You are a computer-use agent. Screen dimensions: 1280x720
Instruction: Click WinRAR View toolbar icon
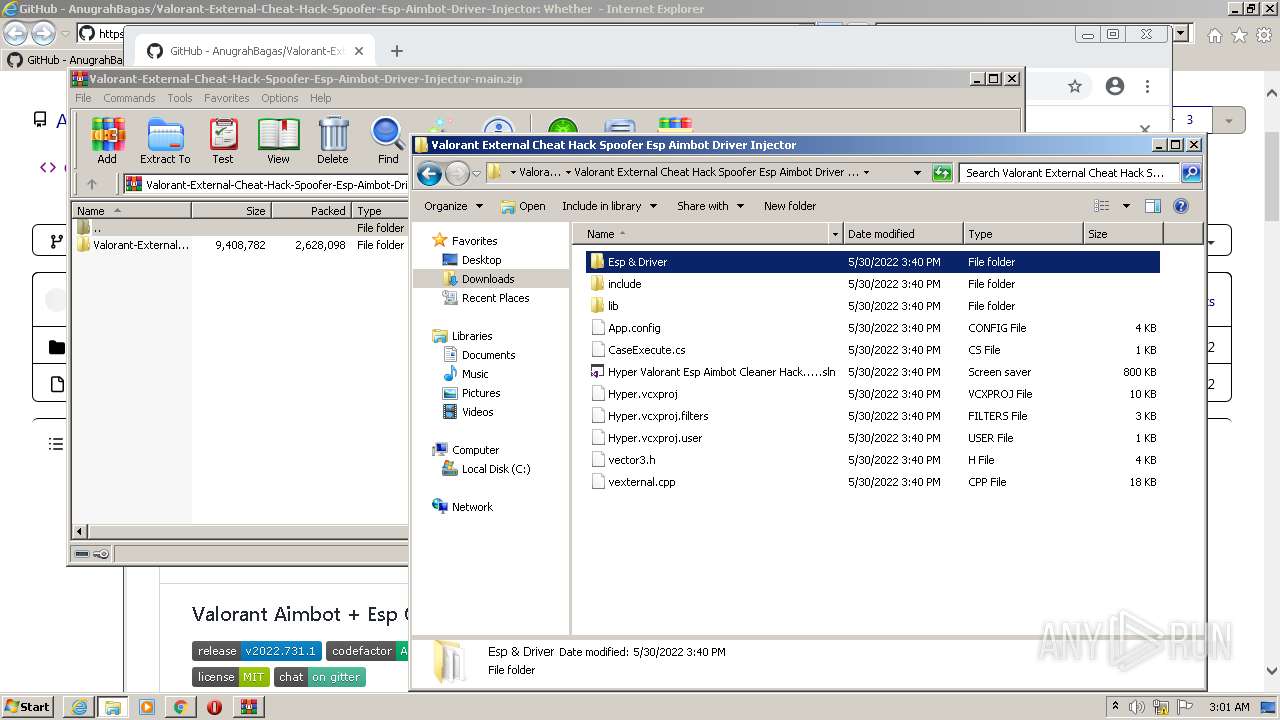point(278,141)
